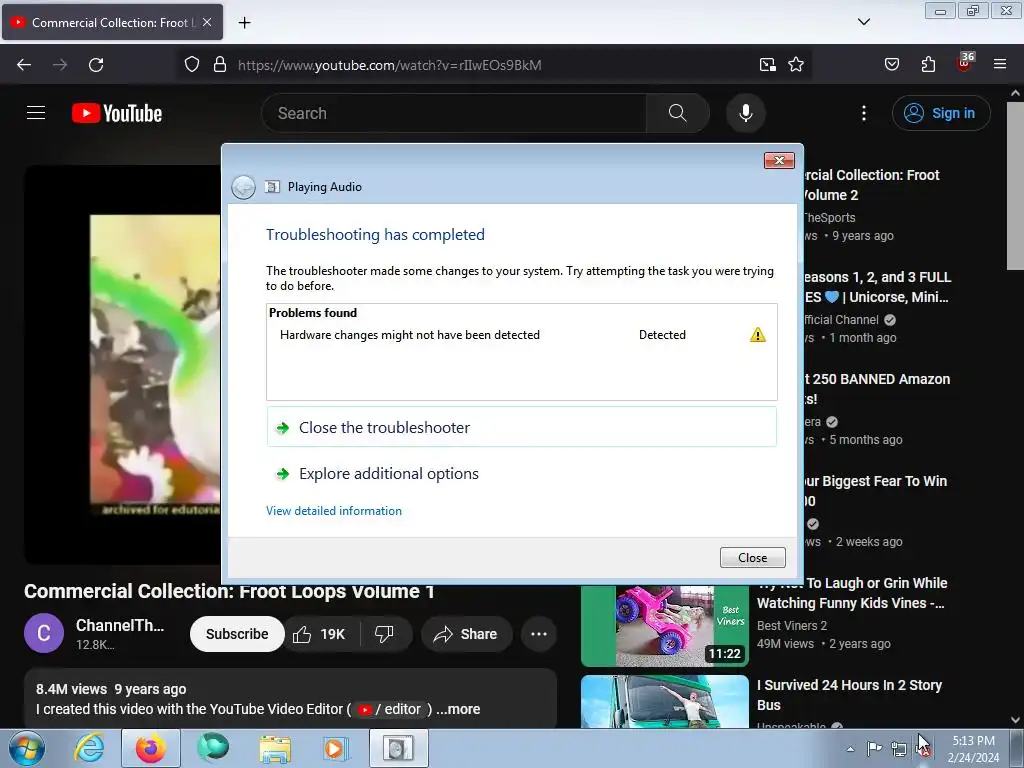Select the Commercial Collection: Froot tab

pyautogui.click(x=112, y=22)
